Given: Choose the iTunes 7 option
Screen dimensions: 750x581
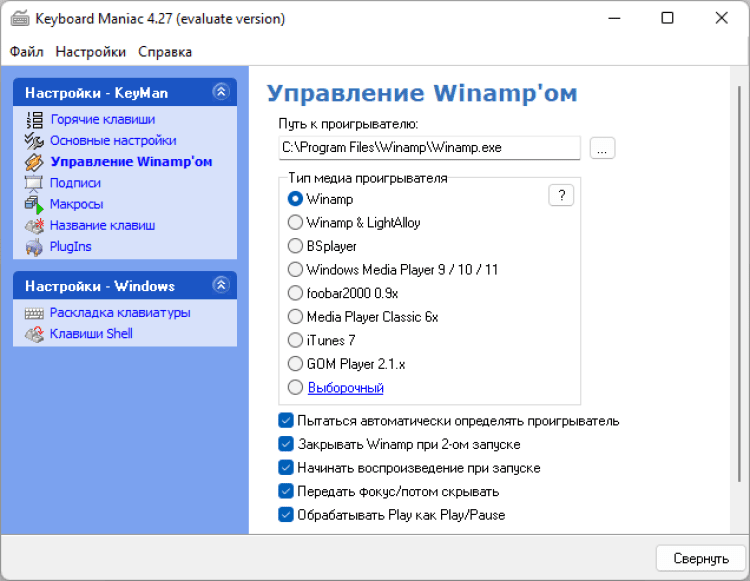Looking at the screenshot, I should click(295, 340).
